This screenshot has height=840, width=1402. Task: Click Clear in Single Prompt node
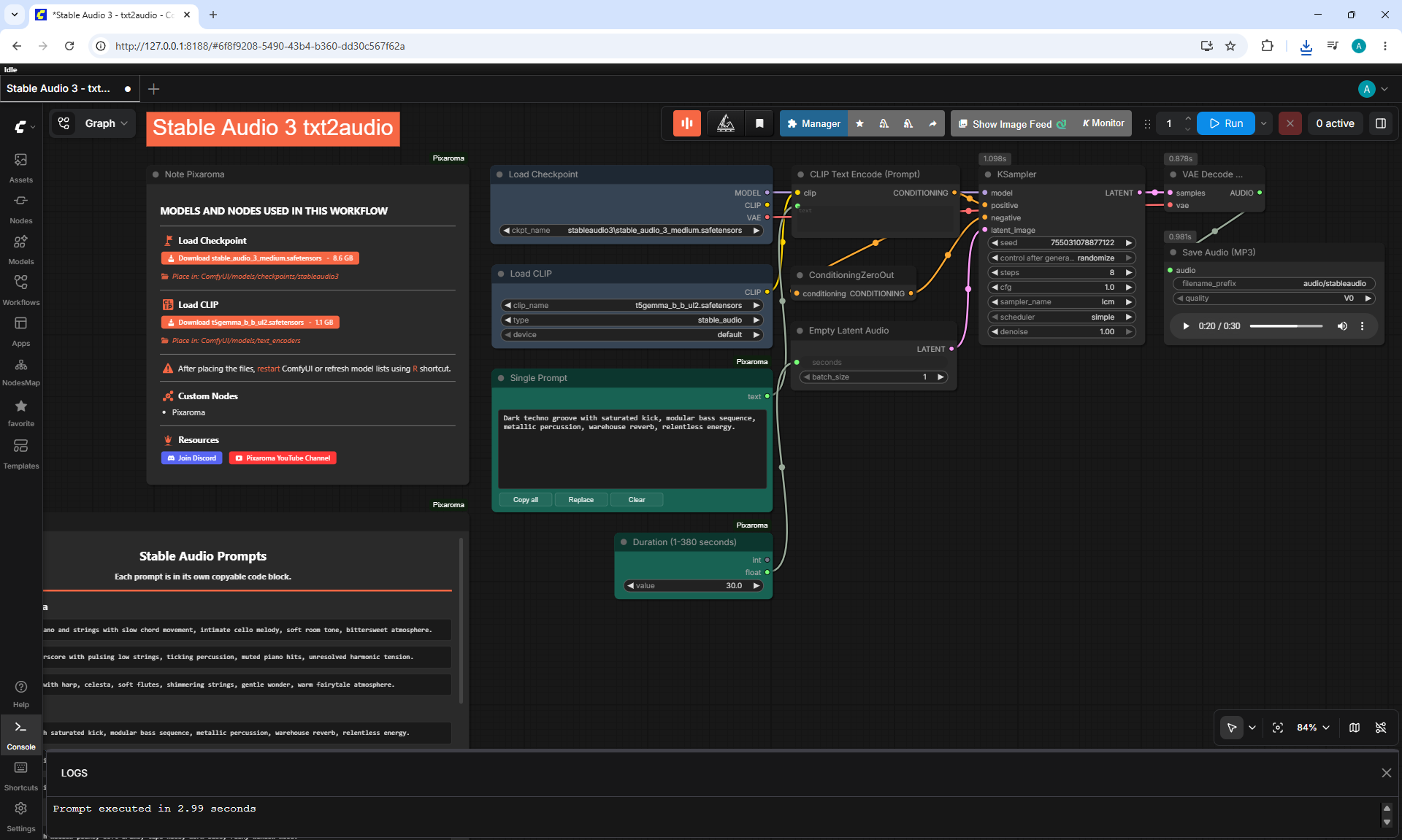[637, 500]
